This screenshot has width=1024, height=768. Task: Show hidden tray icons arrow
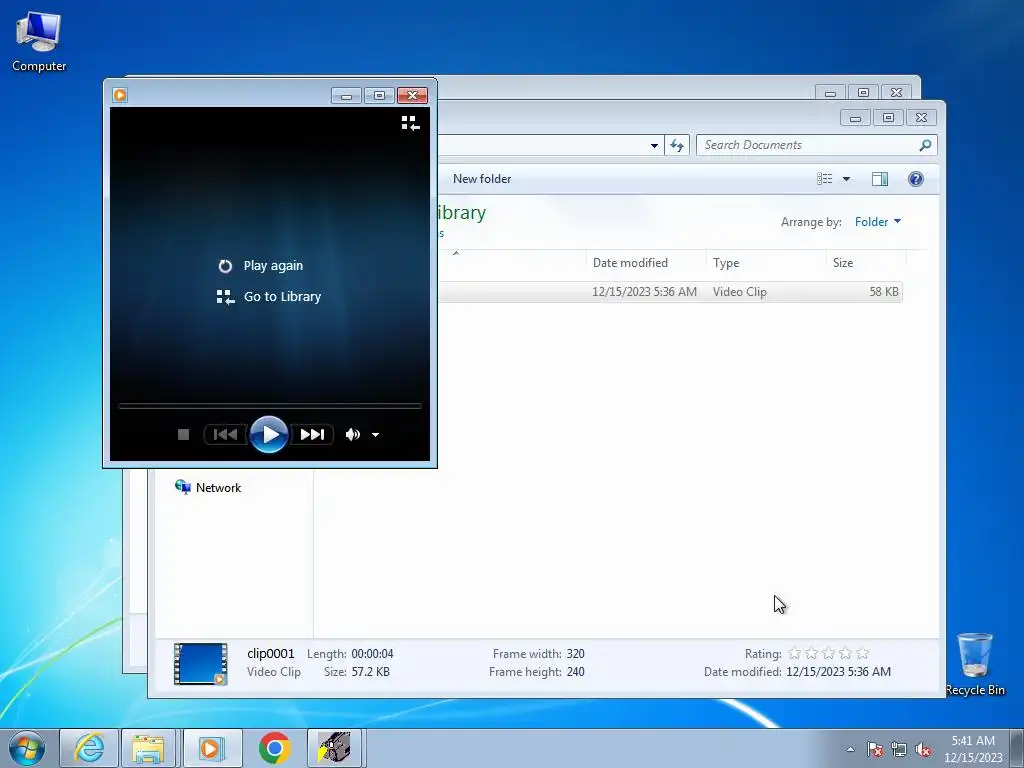850,749
